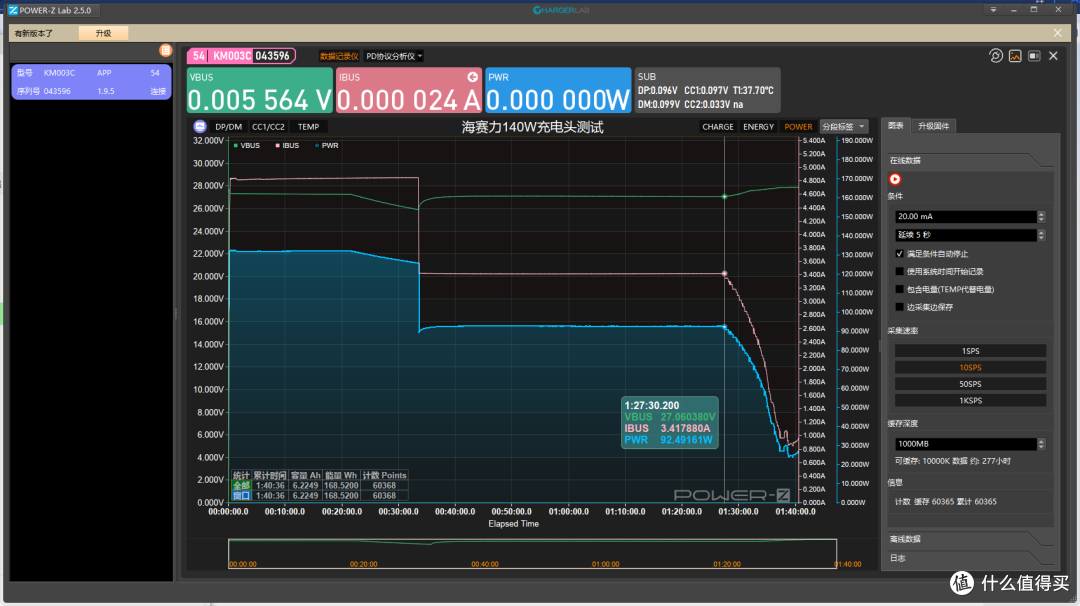Click the orange chart screenshot icon

1015,56
